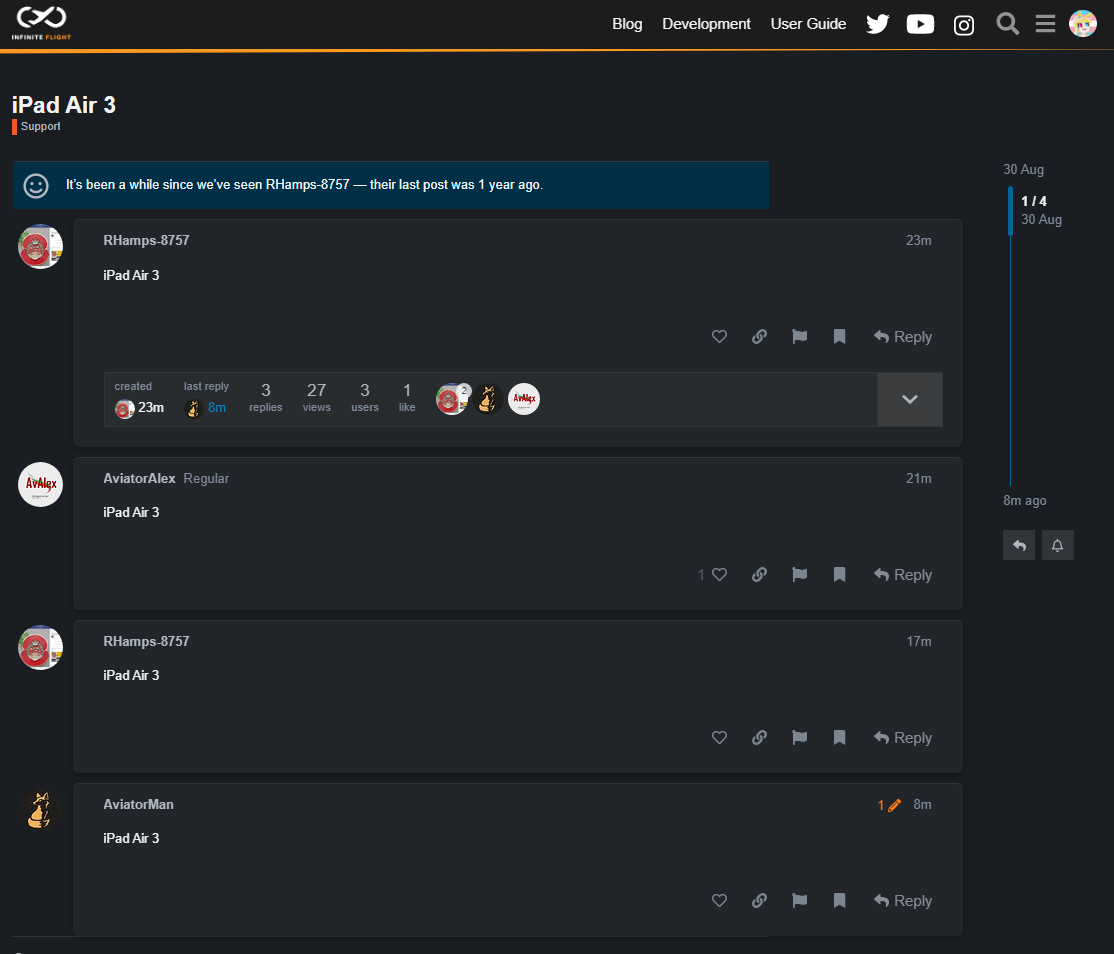The width and height of the screenshot is (1114, 954).
Task: Open the YouTube icon link in header
Action: [920, 24]
